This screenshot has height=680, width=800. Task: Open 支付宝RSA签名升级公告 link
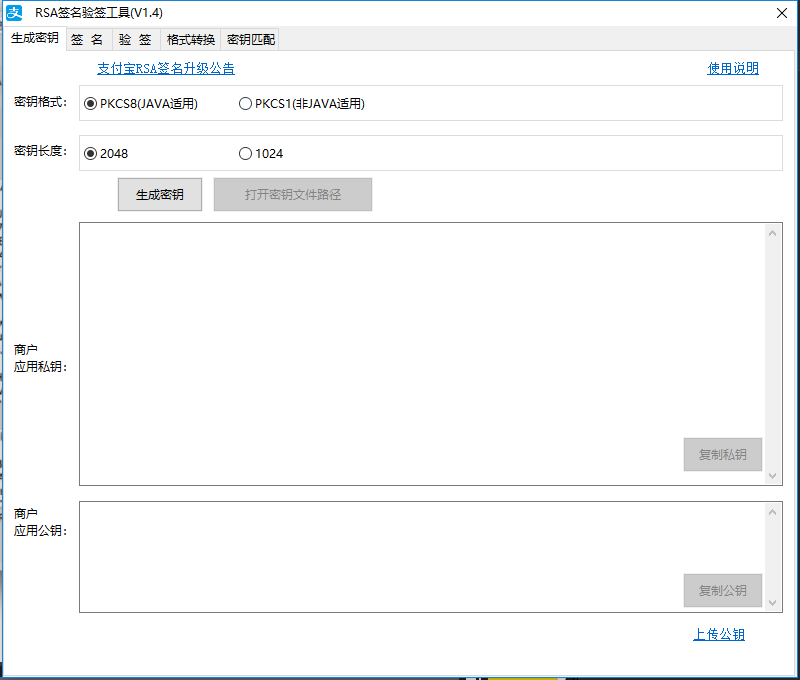coord(166,69)
